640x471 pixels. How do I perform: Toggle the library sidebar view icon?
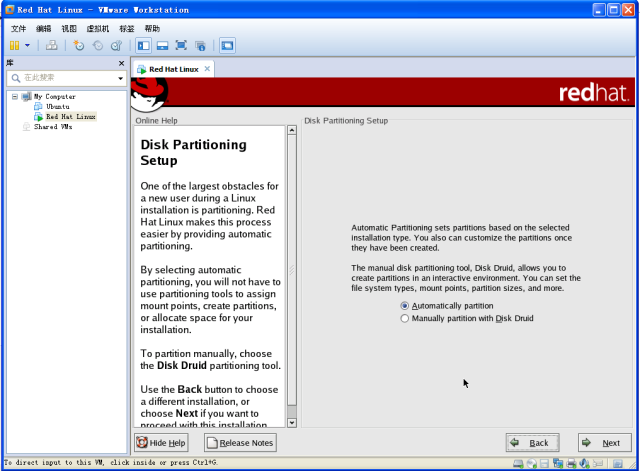(x=144, y=45)
